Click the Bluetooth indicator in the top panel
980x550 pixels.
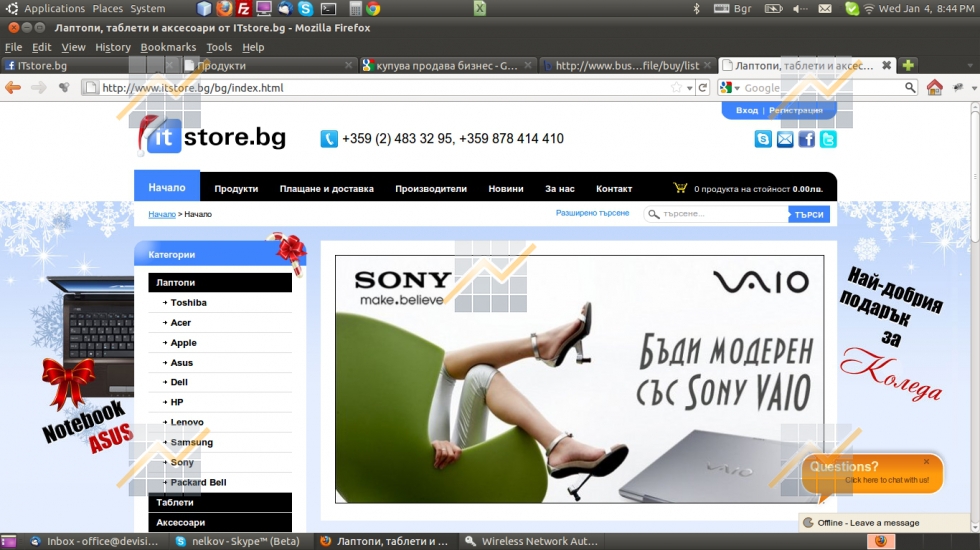point(696,8)
